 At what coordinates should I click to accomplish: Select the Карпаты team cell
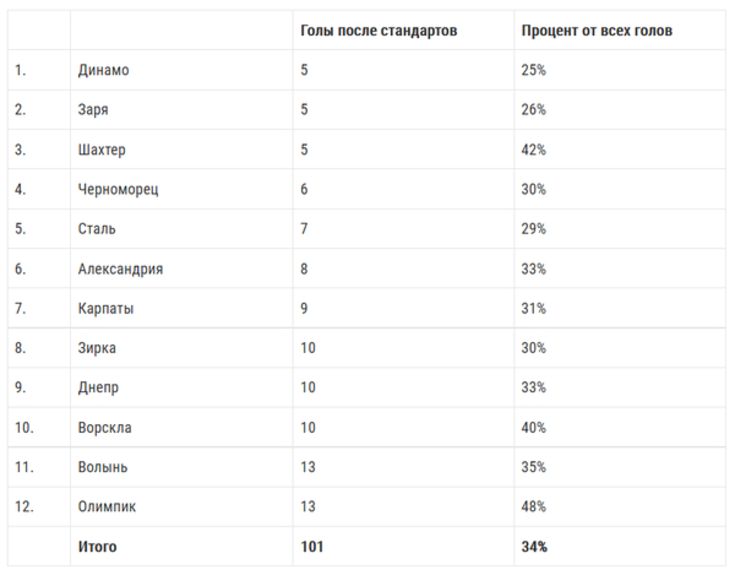click(x=106, y=309)
